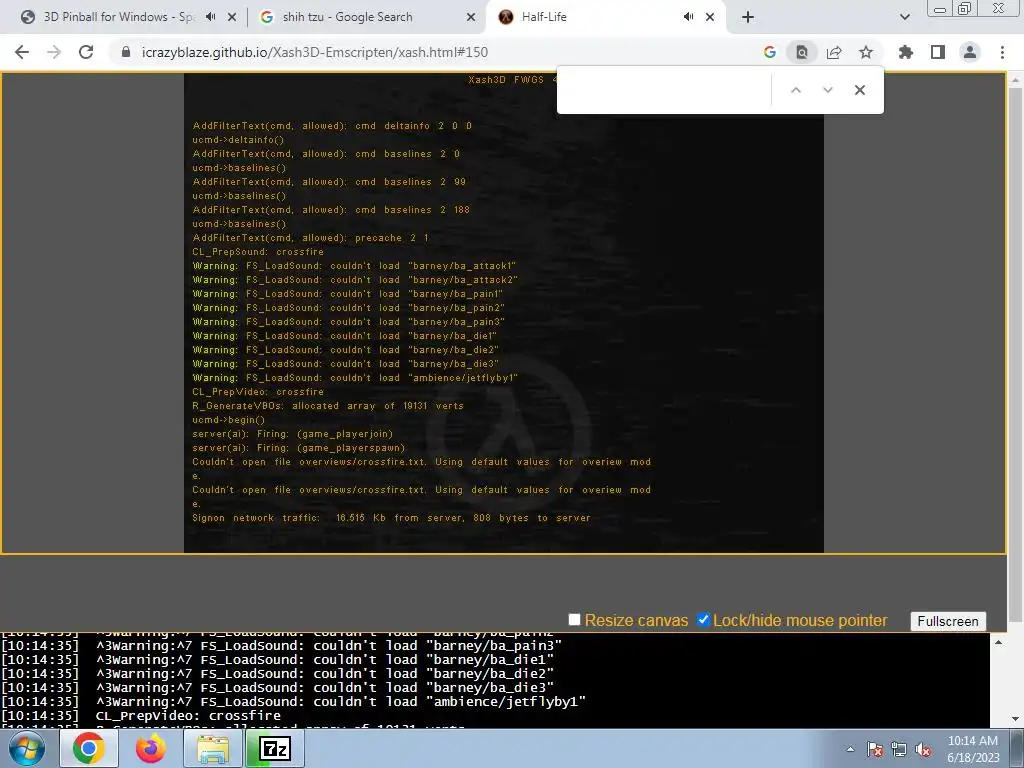Open the Action Center flag icon

click(x=875, y=749)
